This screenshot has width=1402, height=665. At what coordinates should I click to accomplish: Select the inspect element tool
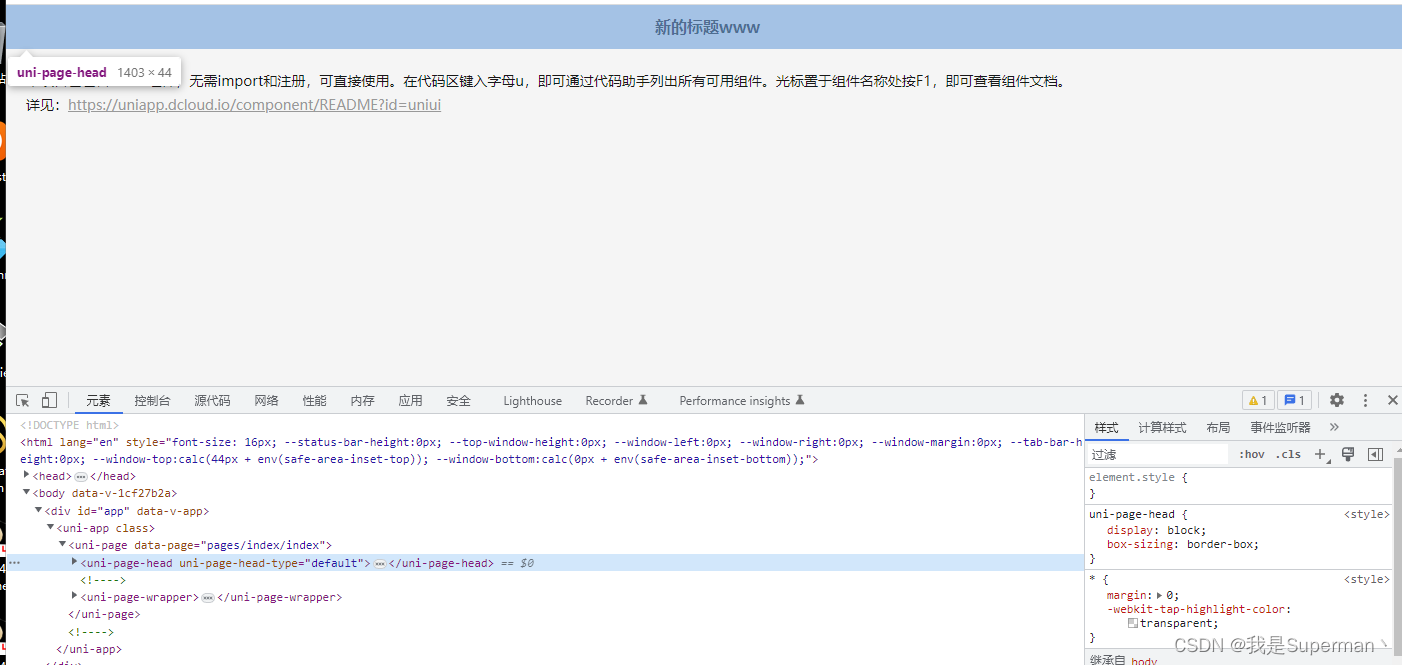click(x=22, y=400)
